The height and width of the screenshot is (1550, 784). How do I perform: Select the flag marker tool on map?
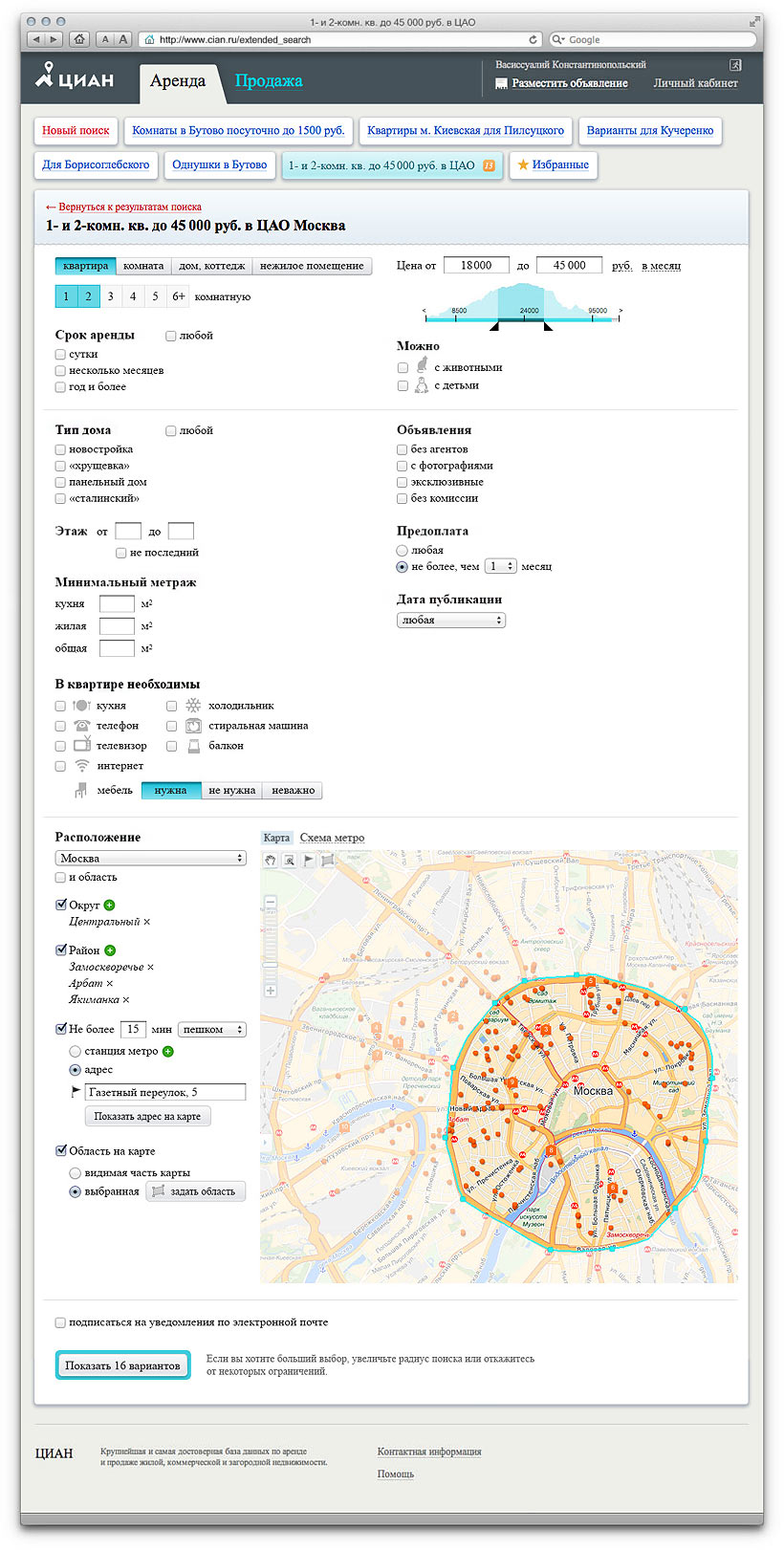(308, 861)
